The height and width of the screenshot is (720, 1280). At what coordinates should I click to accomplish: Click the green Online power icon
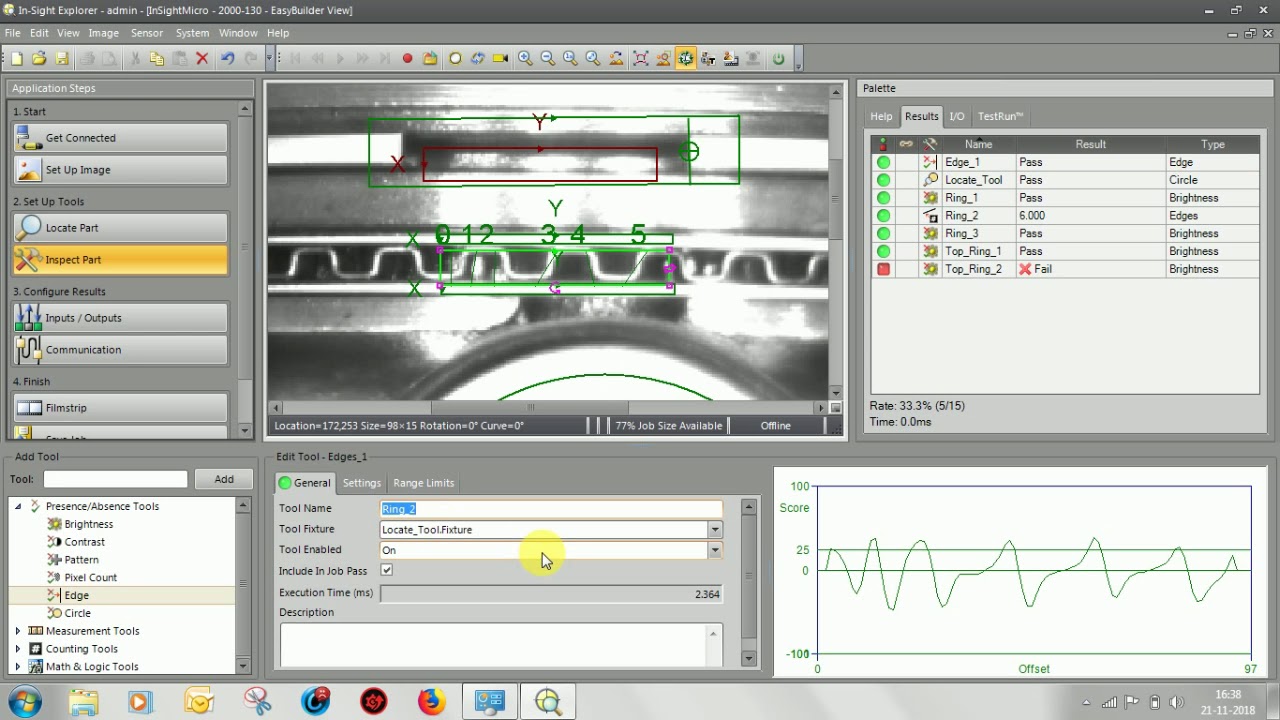point(778,59)
